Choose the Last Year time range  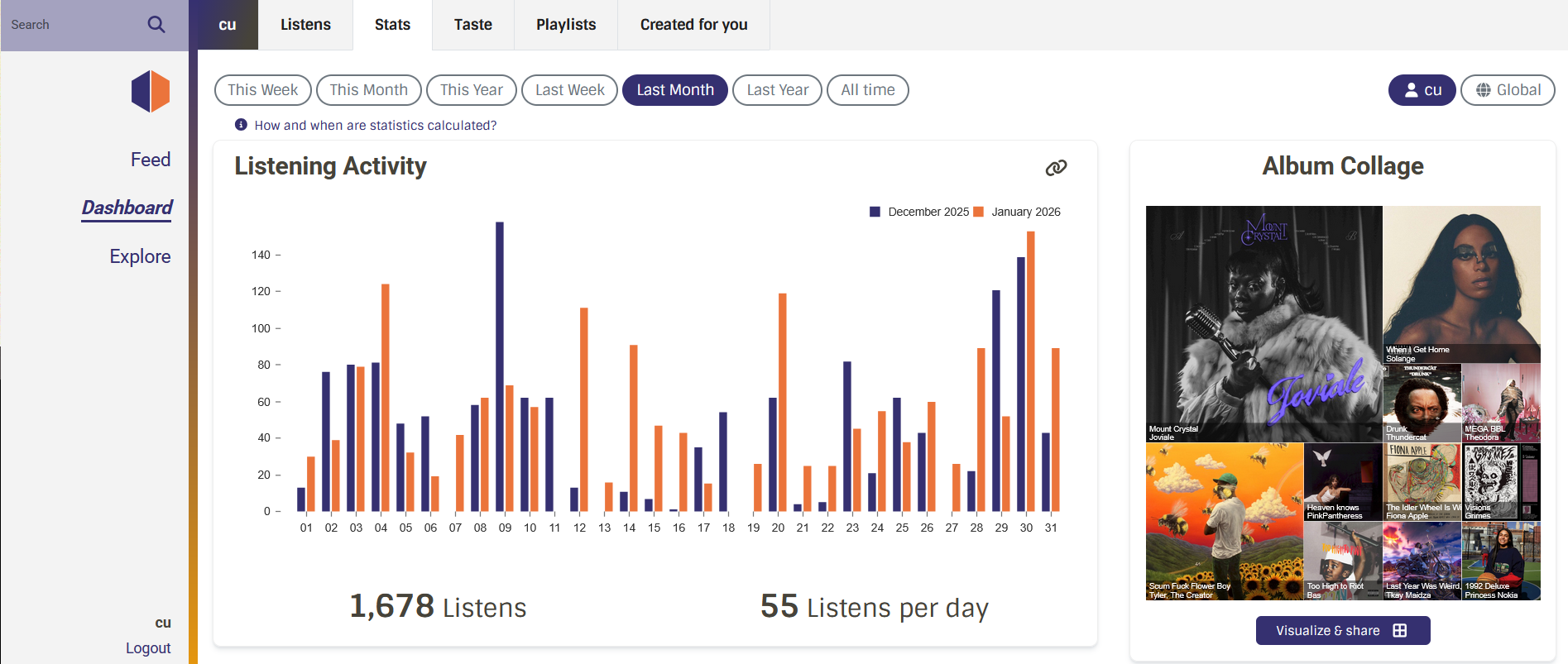click(x=777, y=90)
